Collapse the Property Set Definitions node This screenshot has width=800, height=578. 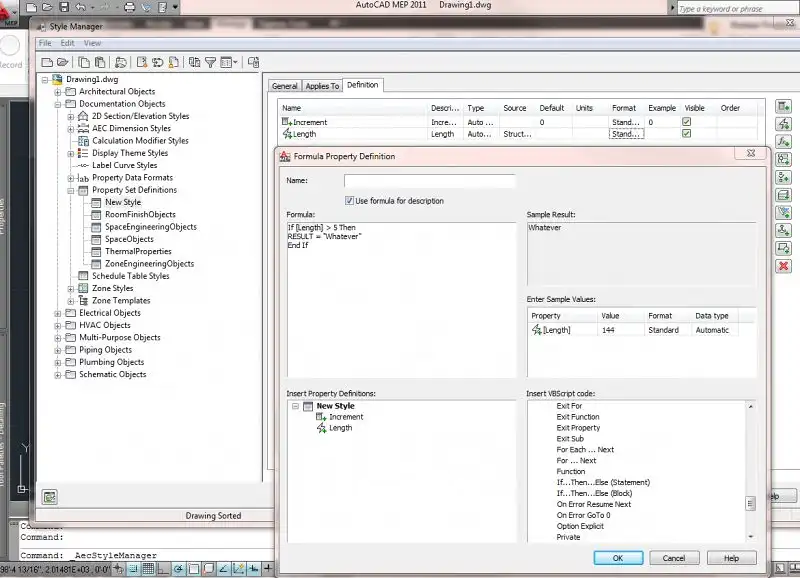coord(71,190)
